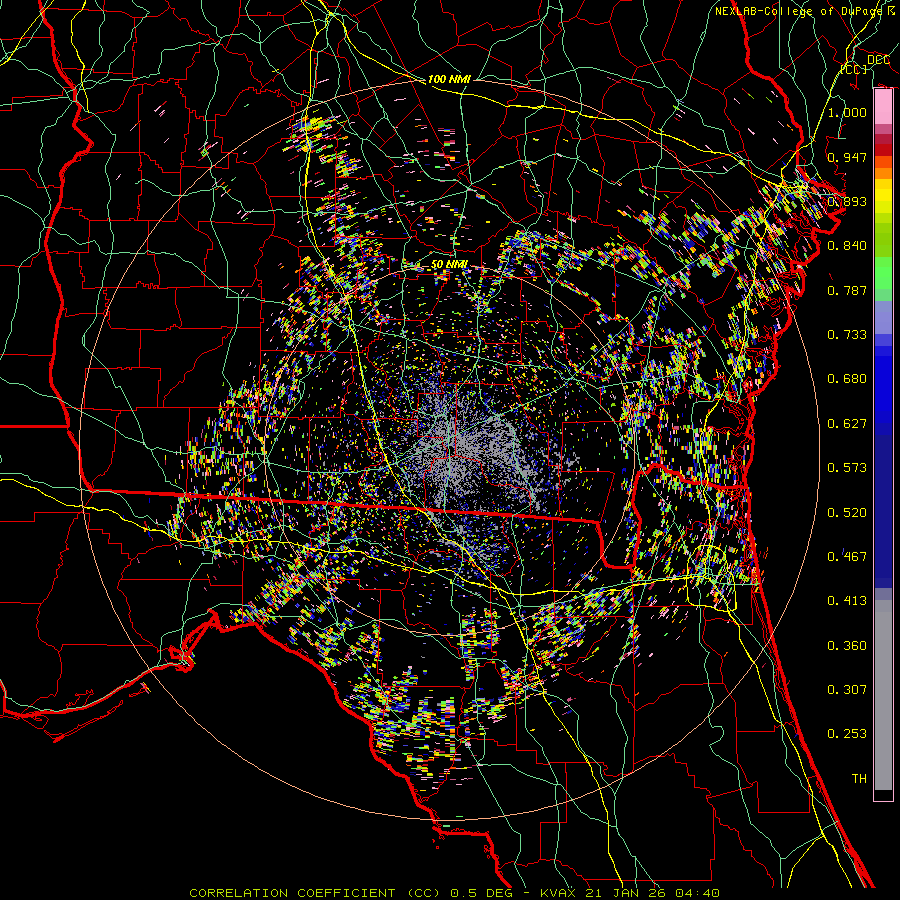
Task: Pick the orange segment of the color scale
Action: [883, 168]
